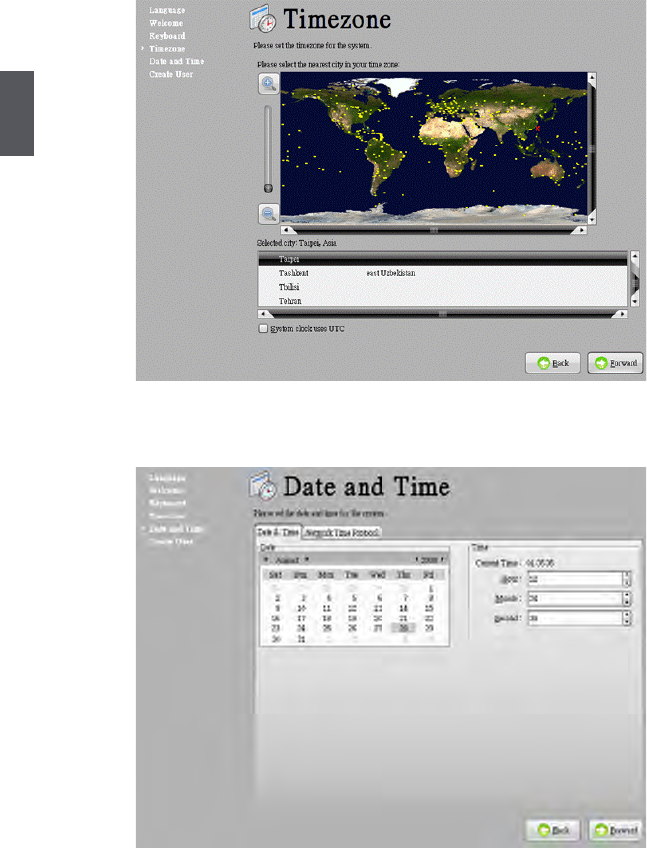Go to next year after 2008

click(443, 559)
